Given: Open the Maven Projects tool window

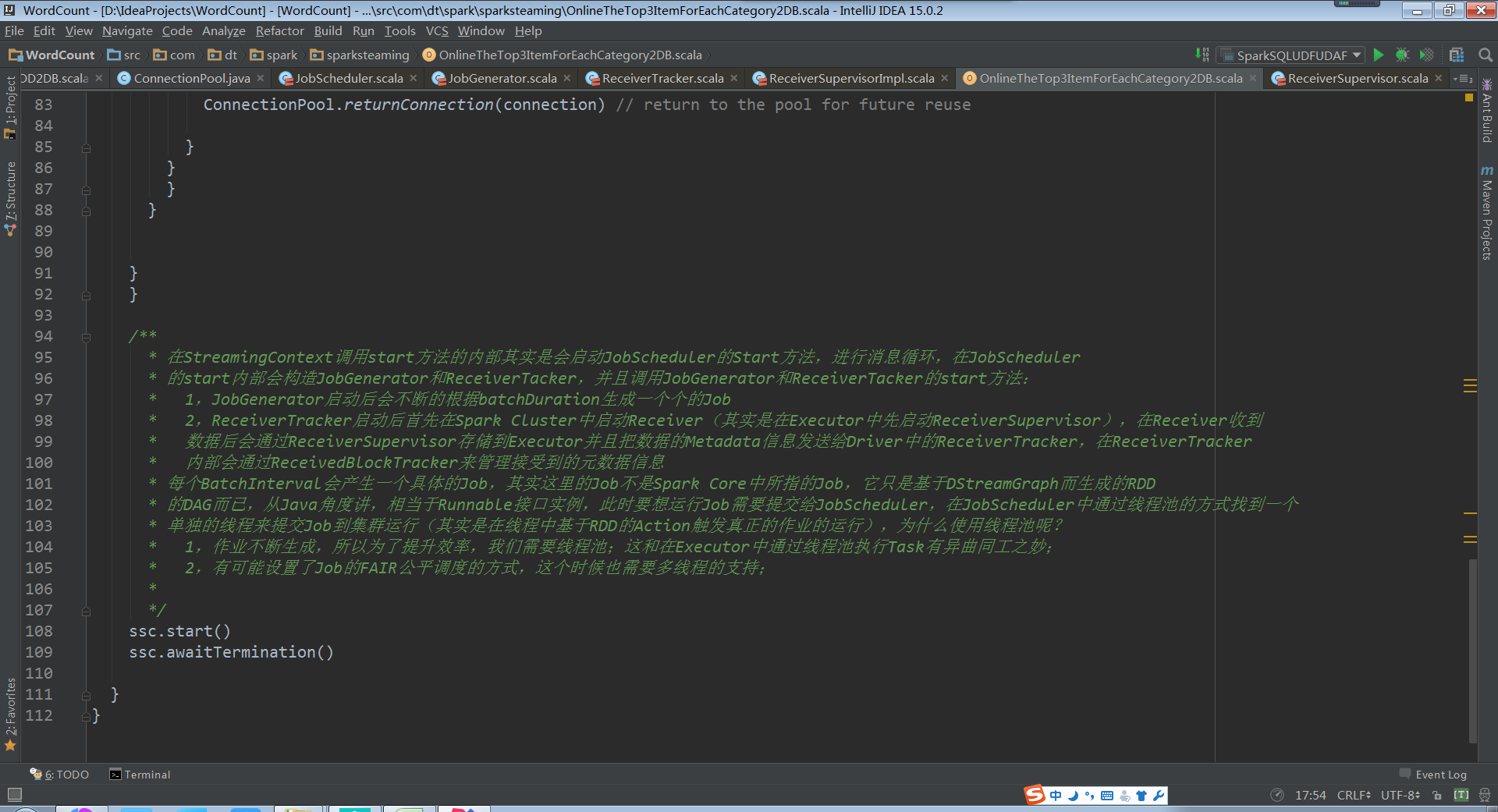Looking at the screenshot, I should pos(1487,212).
